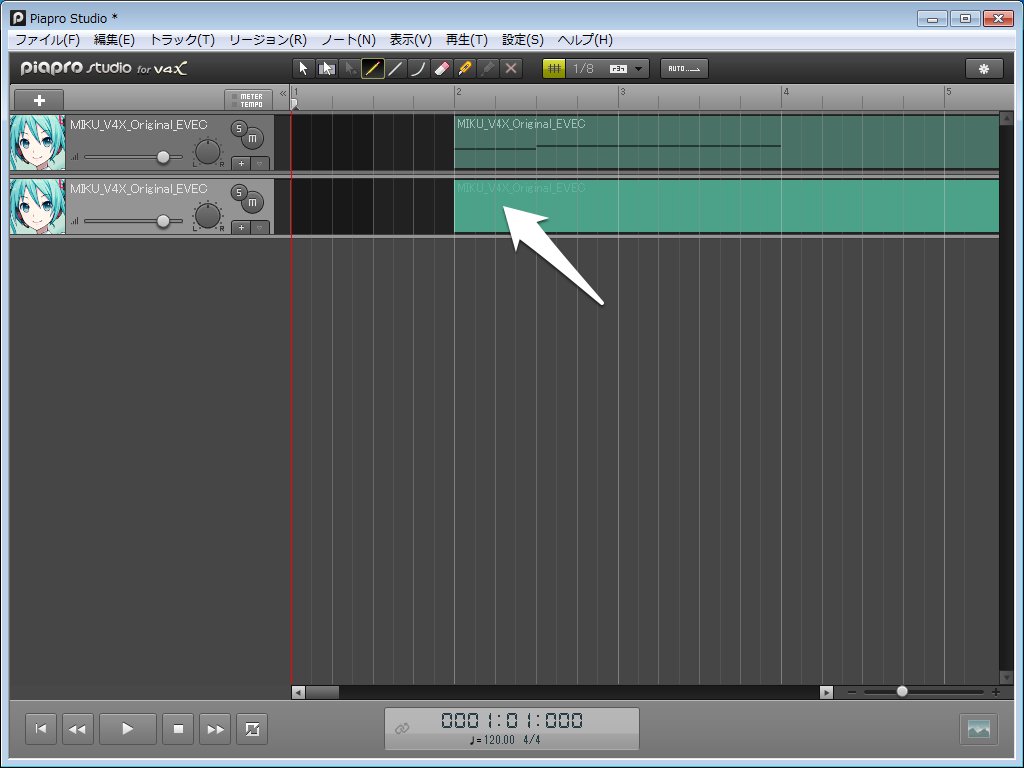Click the gear settings icon at top right
This screenshot has height=768, width=1024.
tap(984, 68)
